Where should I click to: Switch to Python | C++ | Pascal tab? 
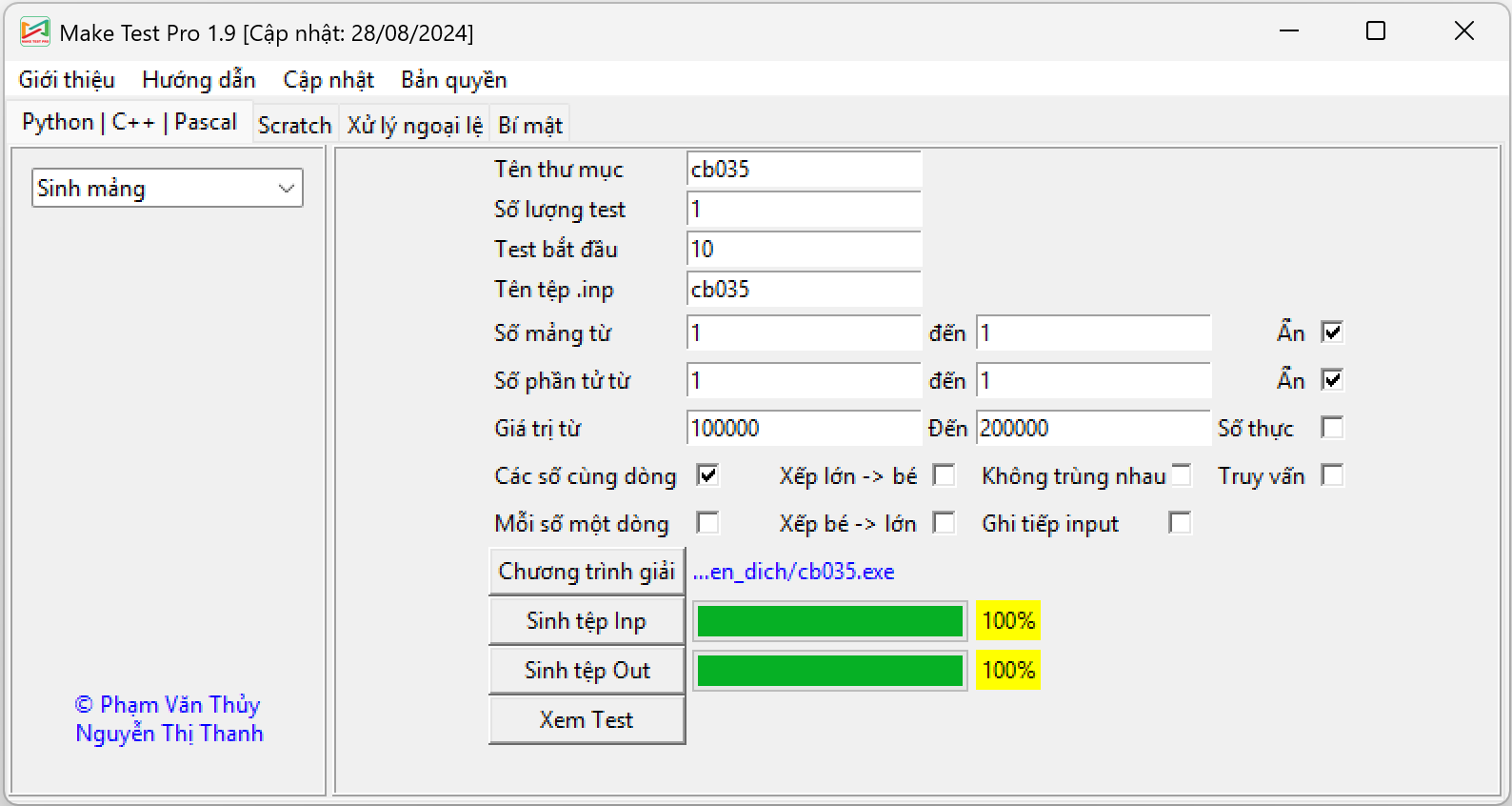[129, 122]
